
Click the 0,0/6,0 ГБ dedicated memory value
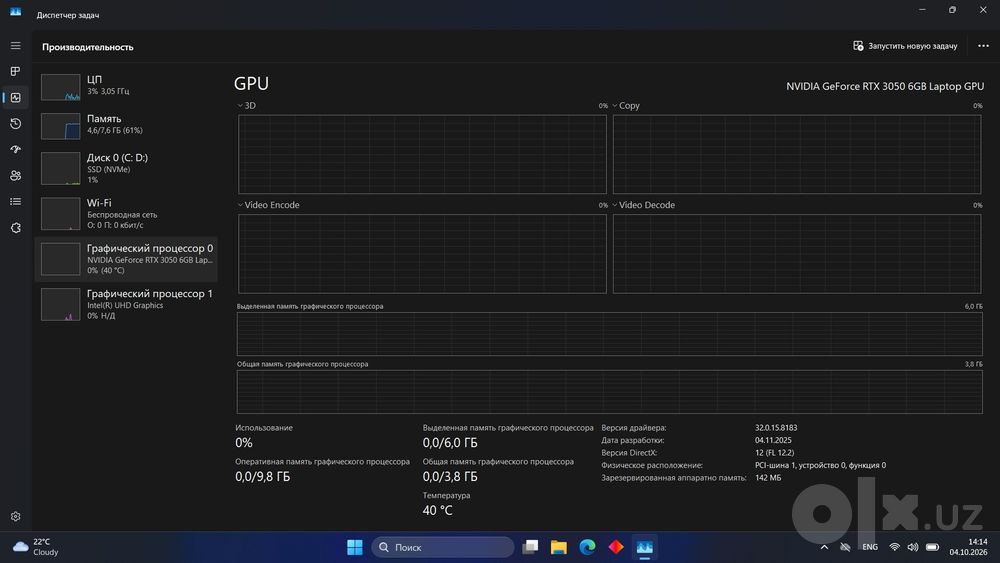[450, 442]
